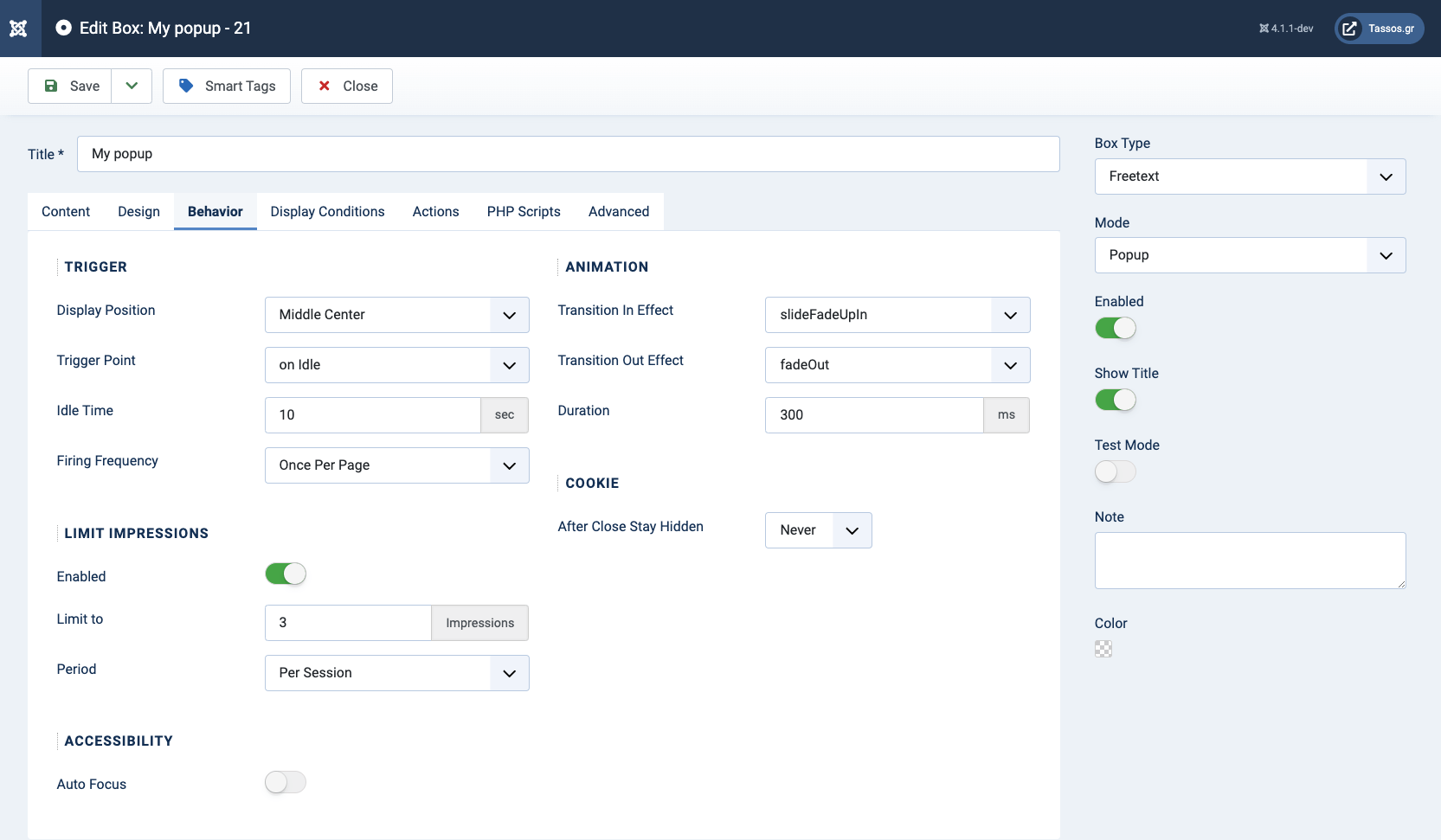Click the Limit to impressions field
Image resolution: width=1441 pixels, height=840 pixels.
[x=348, y=623]
